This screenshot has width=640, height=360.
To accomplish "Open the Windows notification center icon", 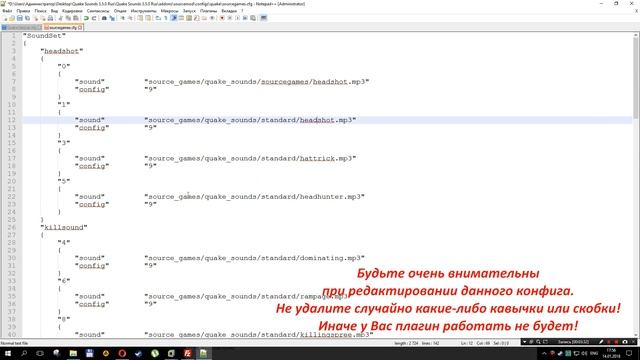I will pos(629,353).
